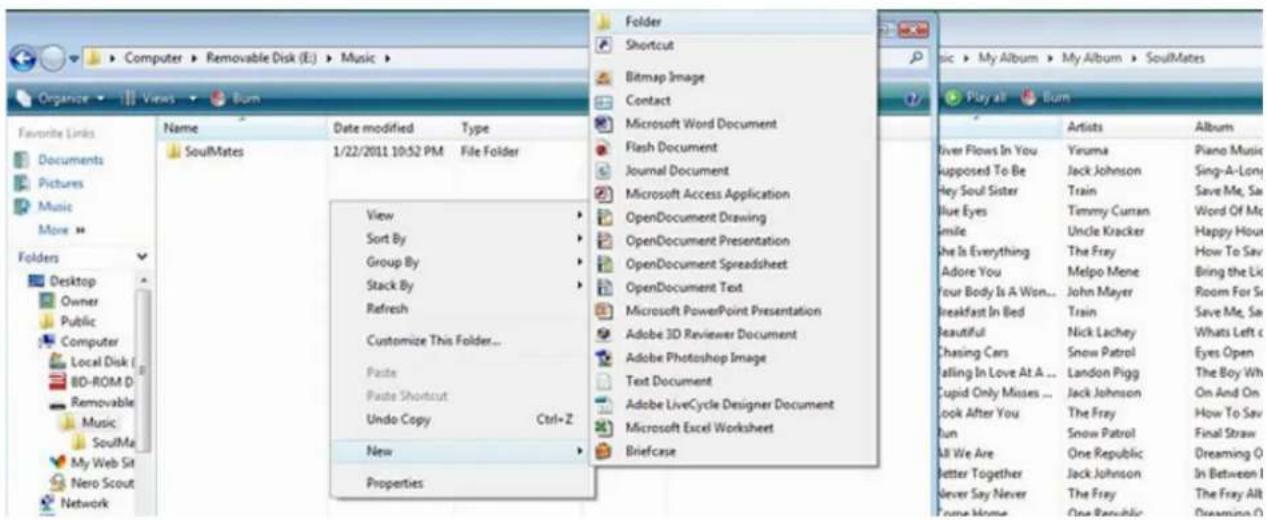Click Timmy Curran artist entry
The height and width of the screenshot is (520, 1267).
tap(1108, 211)
